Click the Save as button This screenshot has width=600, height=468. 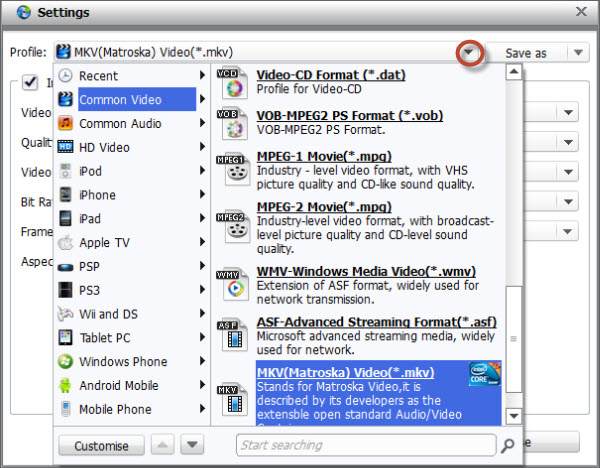click(526, 53)
